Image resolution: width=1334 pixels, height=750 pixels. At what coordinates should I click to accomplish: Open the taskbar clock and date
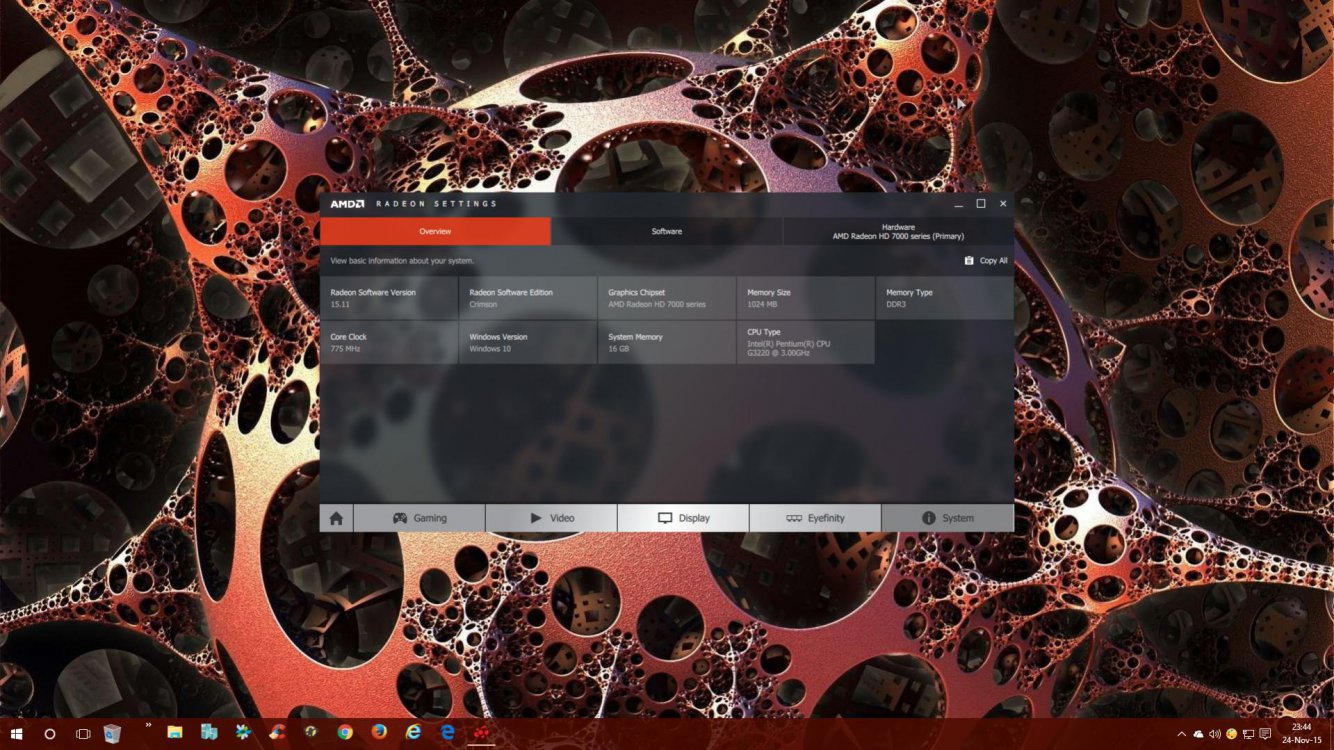[1302, 734]
